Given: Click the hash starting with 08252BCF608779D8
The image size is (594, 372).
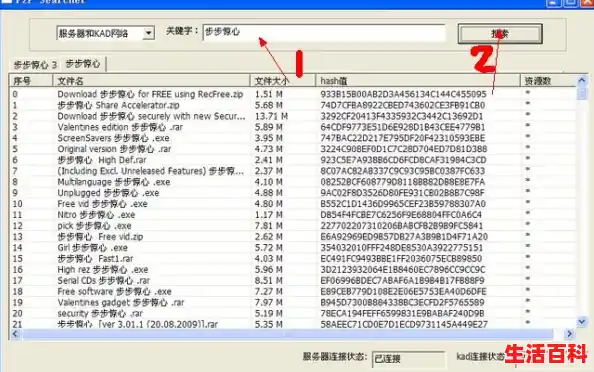Looking at the screenshot, I should (x=403, y=182).
